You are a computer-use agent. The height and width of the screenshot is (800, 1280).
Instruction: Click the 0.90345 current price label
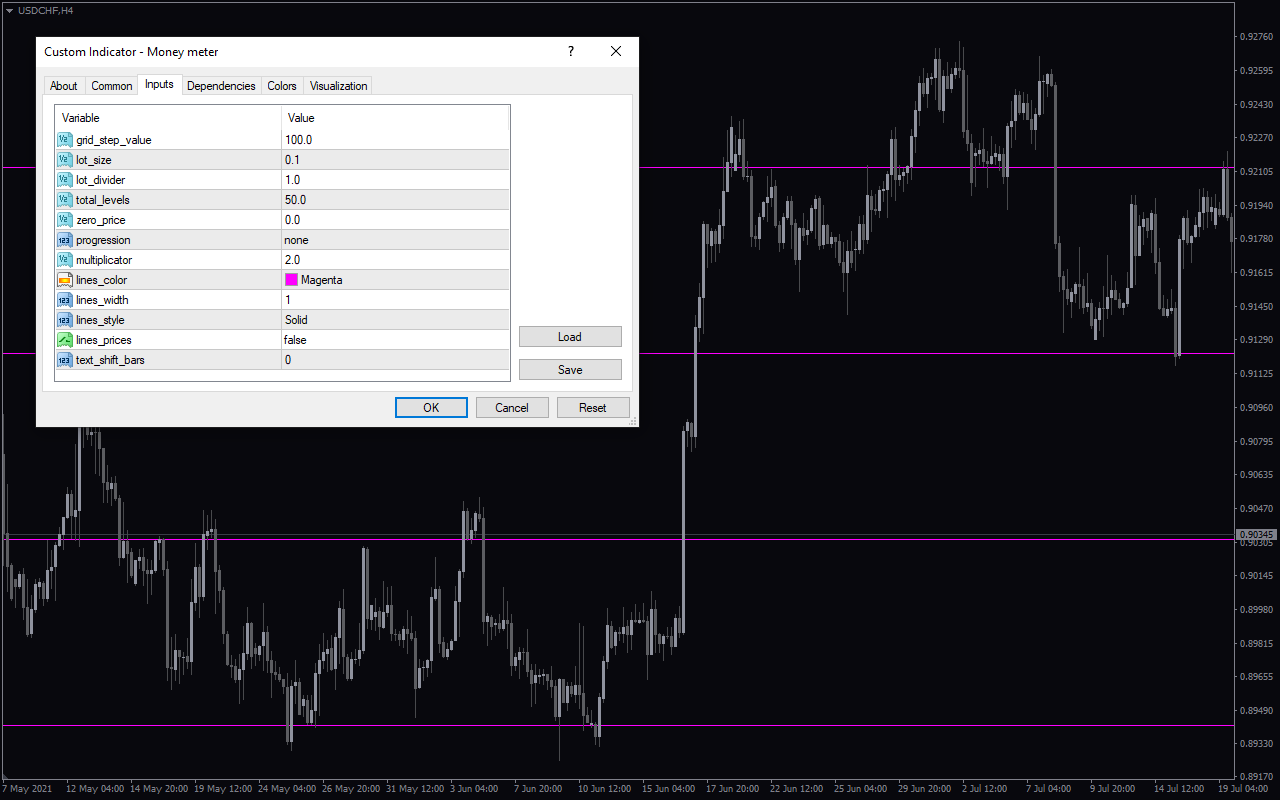[1256, 535]
